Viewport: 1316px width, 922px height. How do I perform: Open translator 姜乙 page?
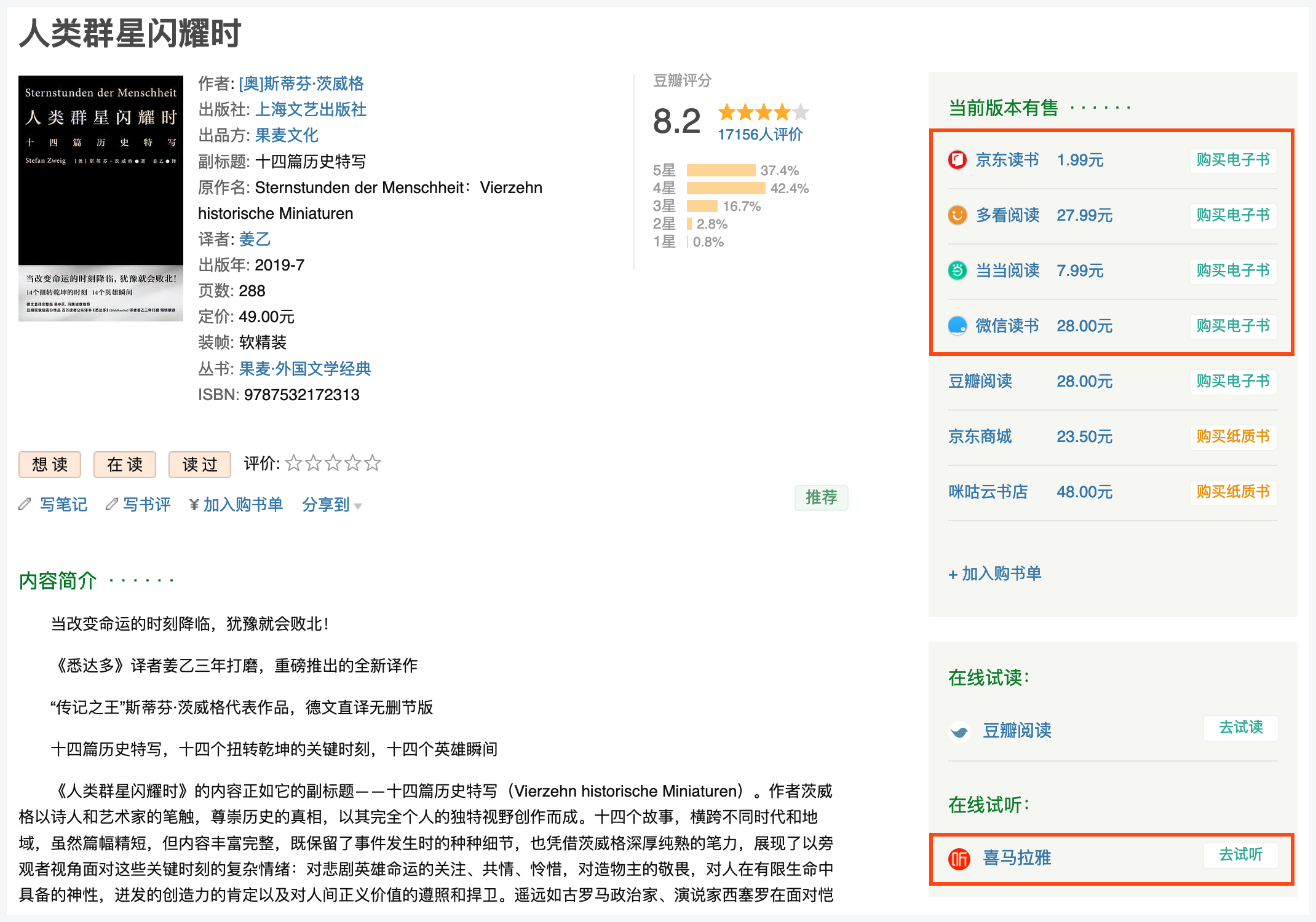pyautogui.click(x=255, y=239)
